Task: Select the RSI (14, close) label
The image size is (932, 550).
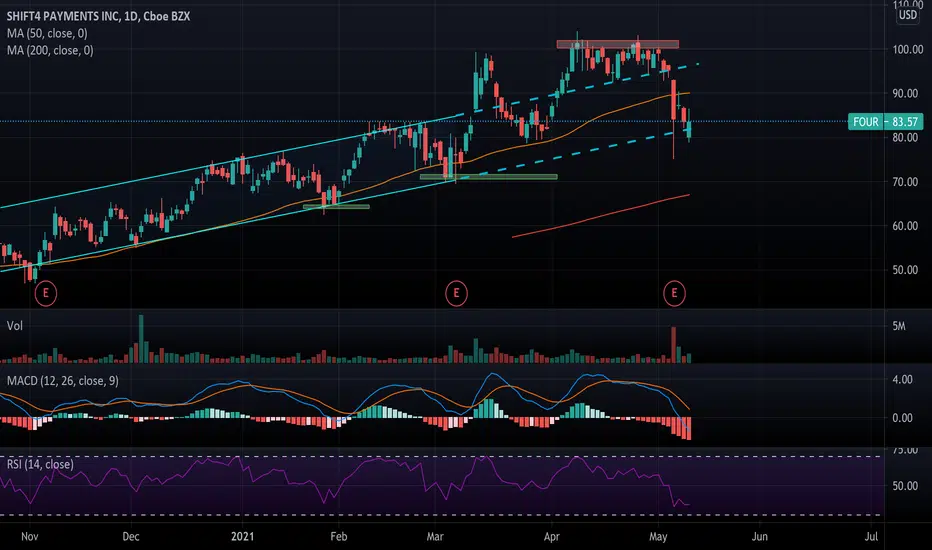Action: coord(40,464)
